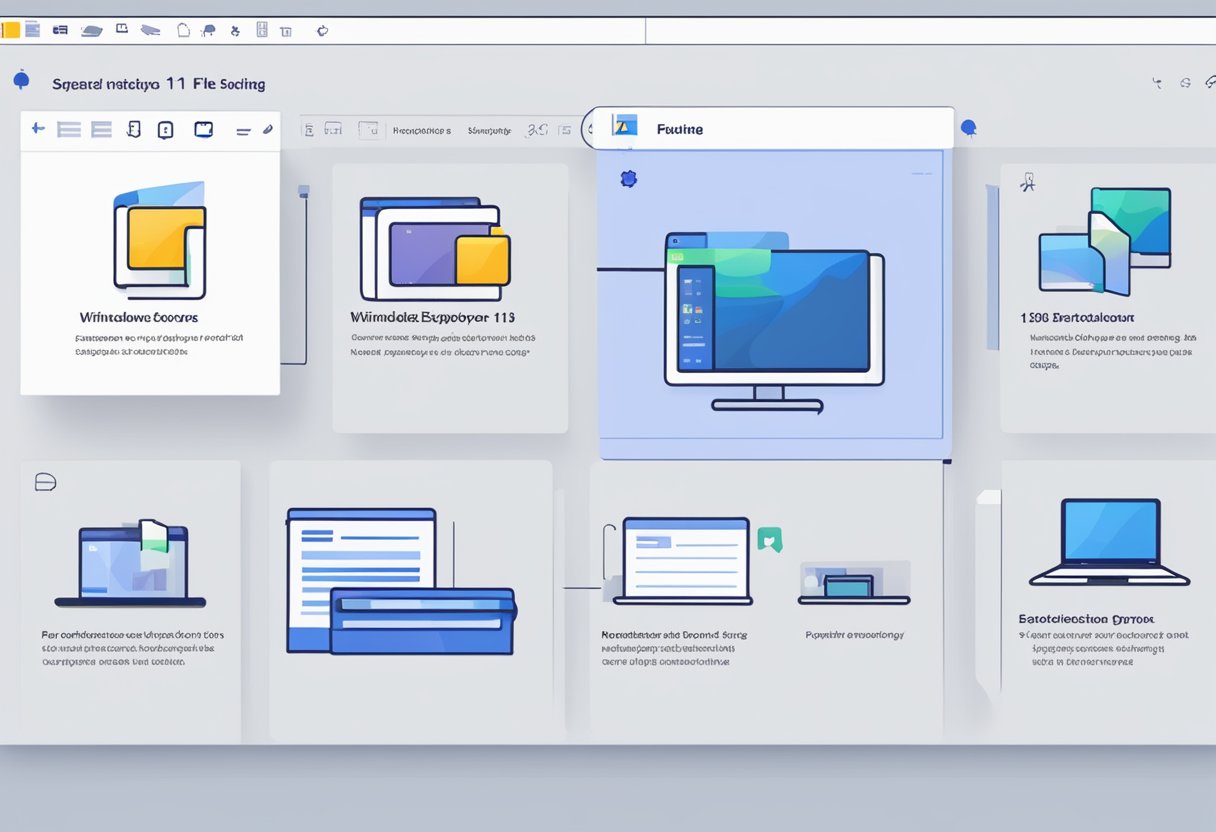Click the blue pin icon beside the page title
1216x832 pixels.
tap(21, 80)
